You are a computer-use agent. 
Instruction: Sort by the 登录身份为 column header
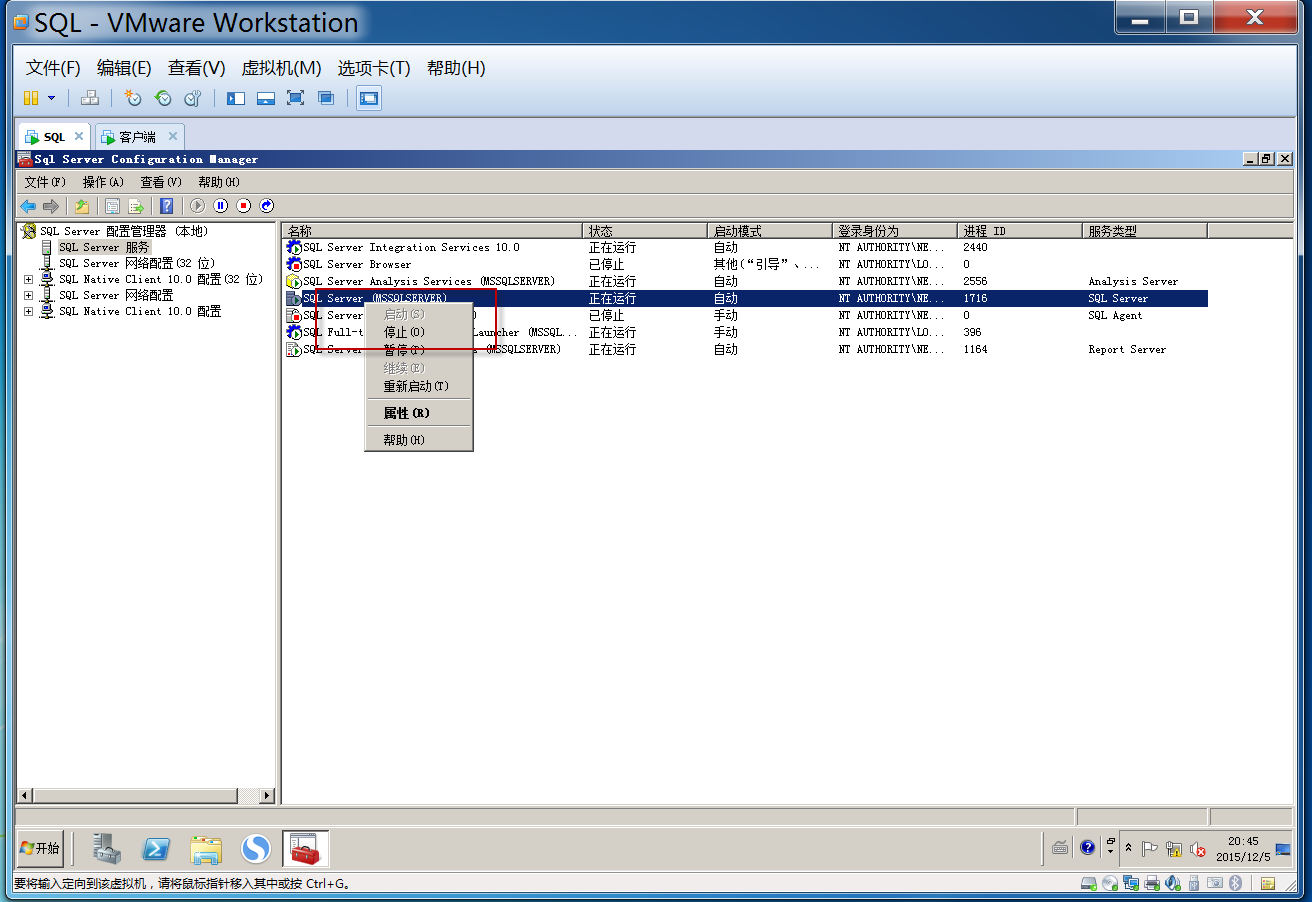tap(895, 231)
